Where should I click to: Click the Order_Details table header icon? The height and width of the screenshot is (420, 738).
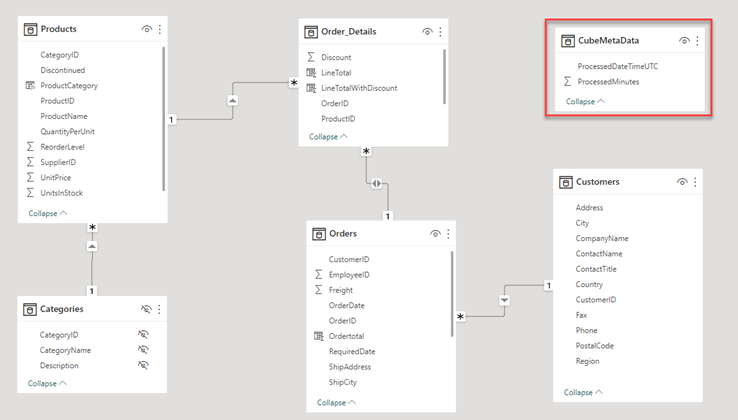click(310, 32)
